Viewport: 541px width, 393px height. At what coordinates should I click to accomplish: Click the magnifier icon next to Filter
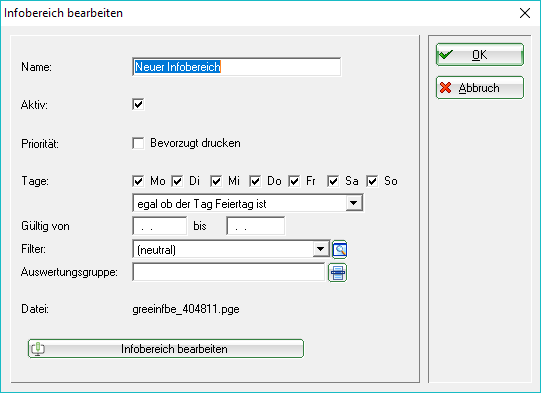coord(340,249)
